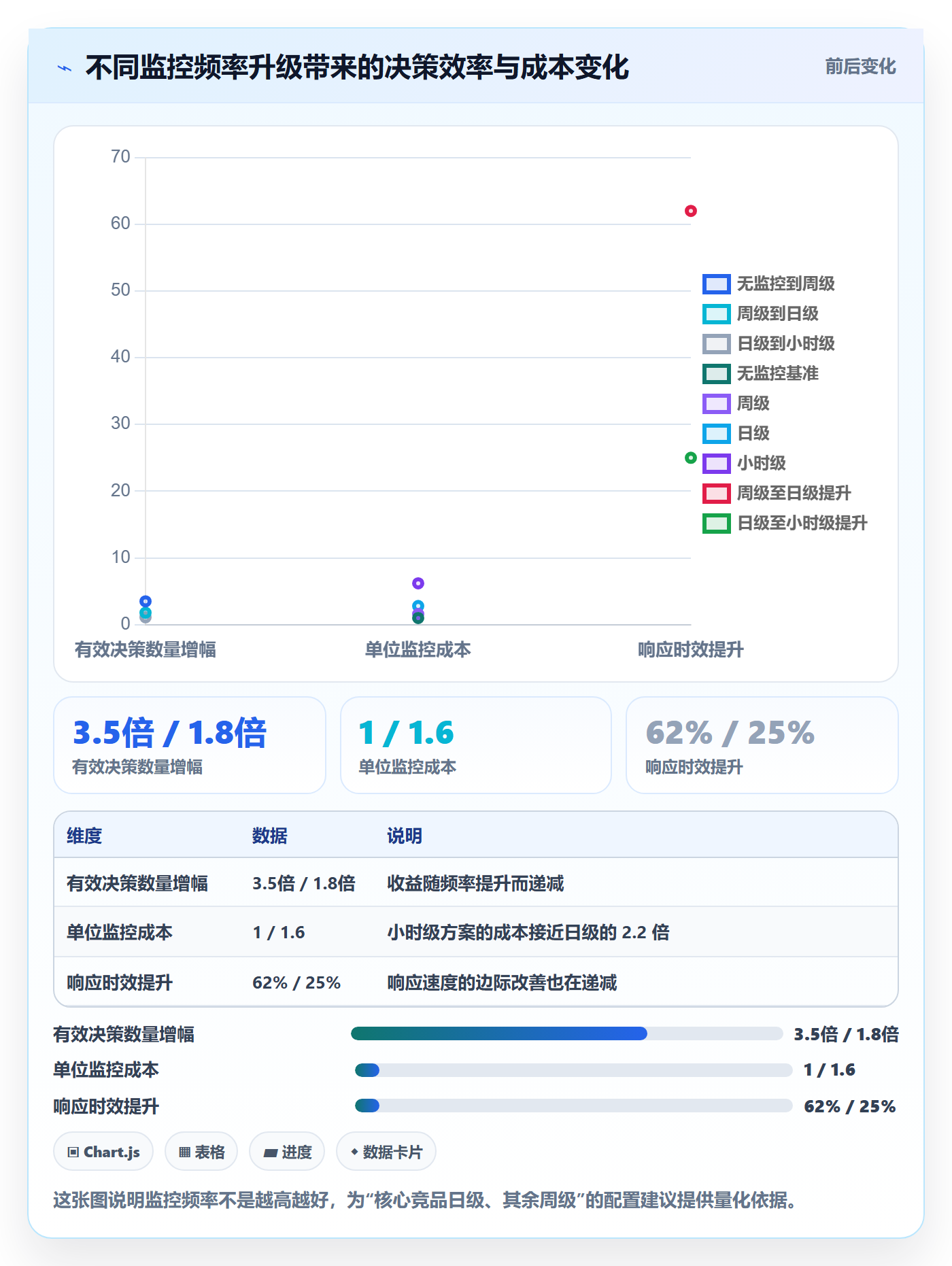Screen dimensions: 952x1266
Task: Select the 数据卡片 chip
Action: pyautogui.click(x=386, y=1152)
